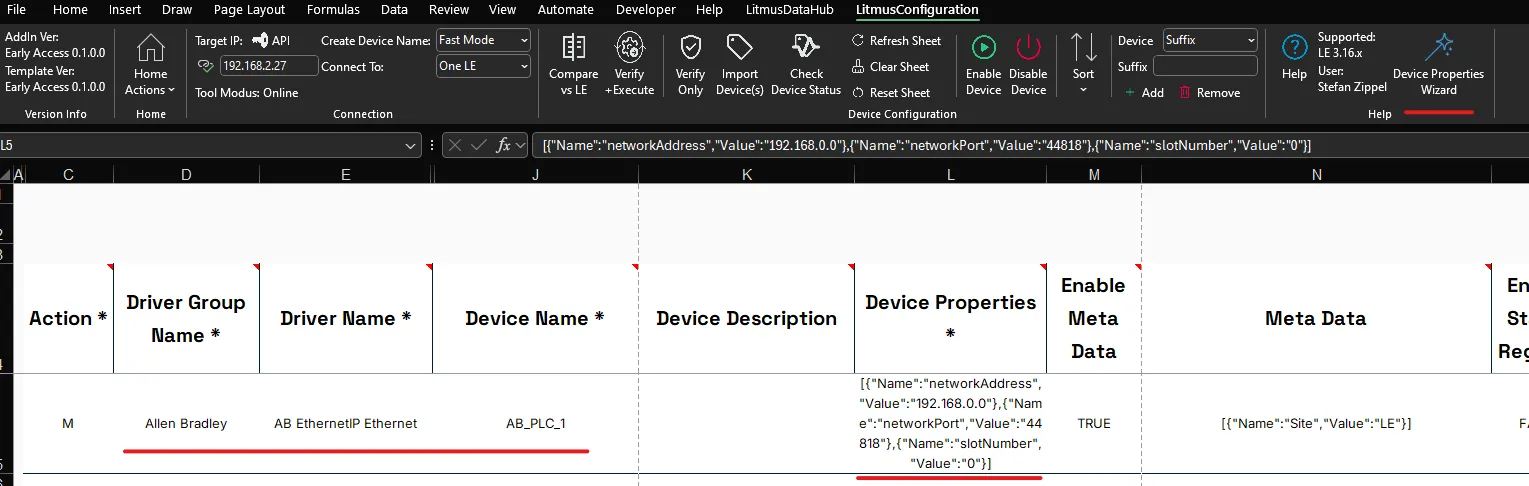
Task: Expand the fx function dropdown arrow
Action: pyautogui.click(x=520, y=146)
